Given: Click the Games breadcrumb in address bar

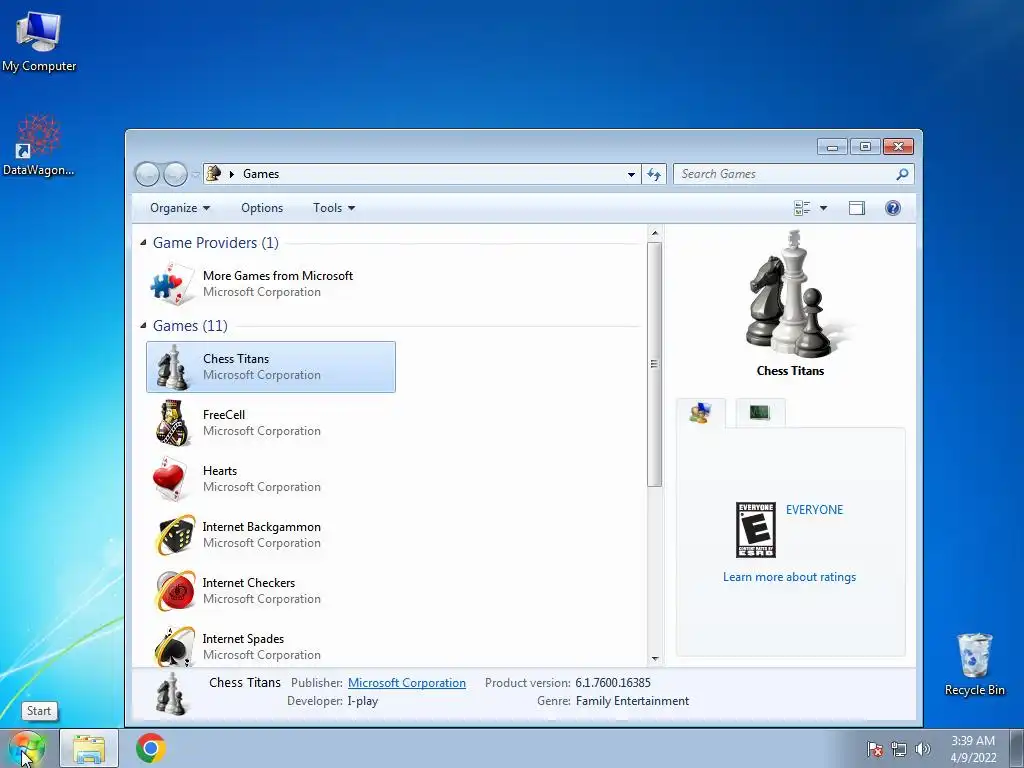Looking at the screenshot, I should (x=261, y=174).
